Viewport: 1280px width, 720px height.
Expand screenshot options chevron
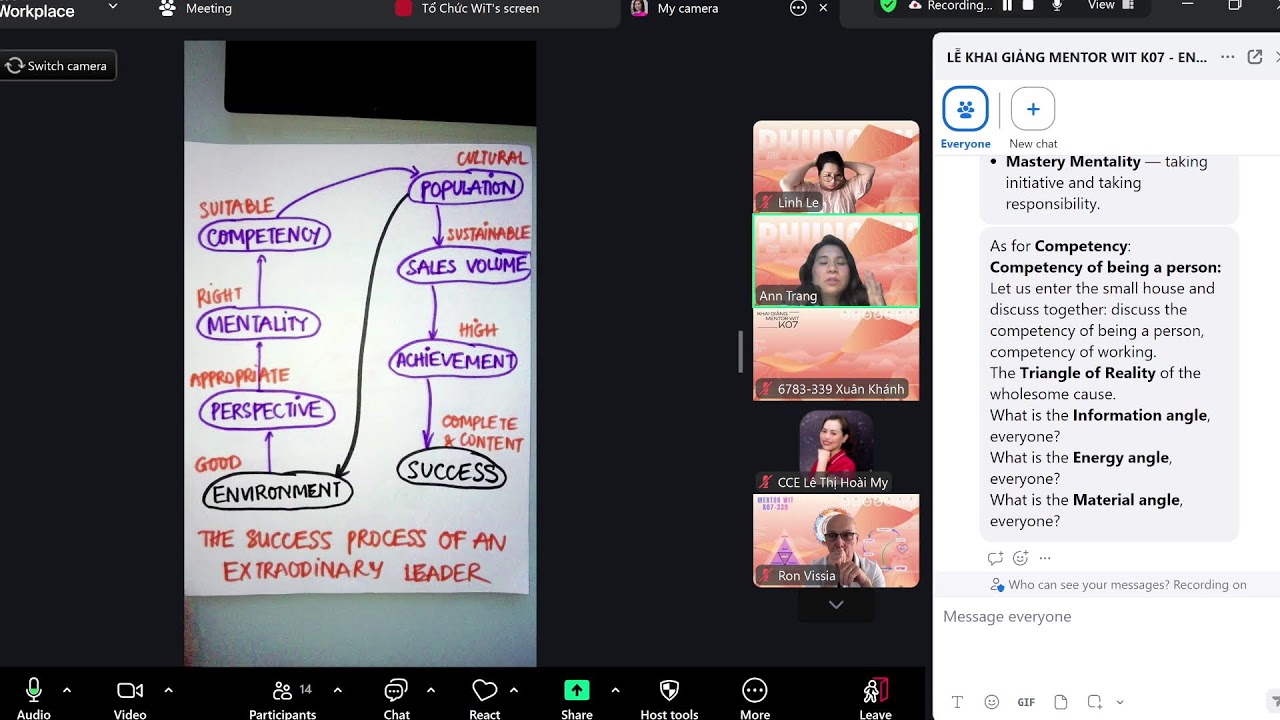(x=1120, y=702)
